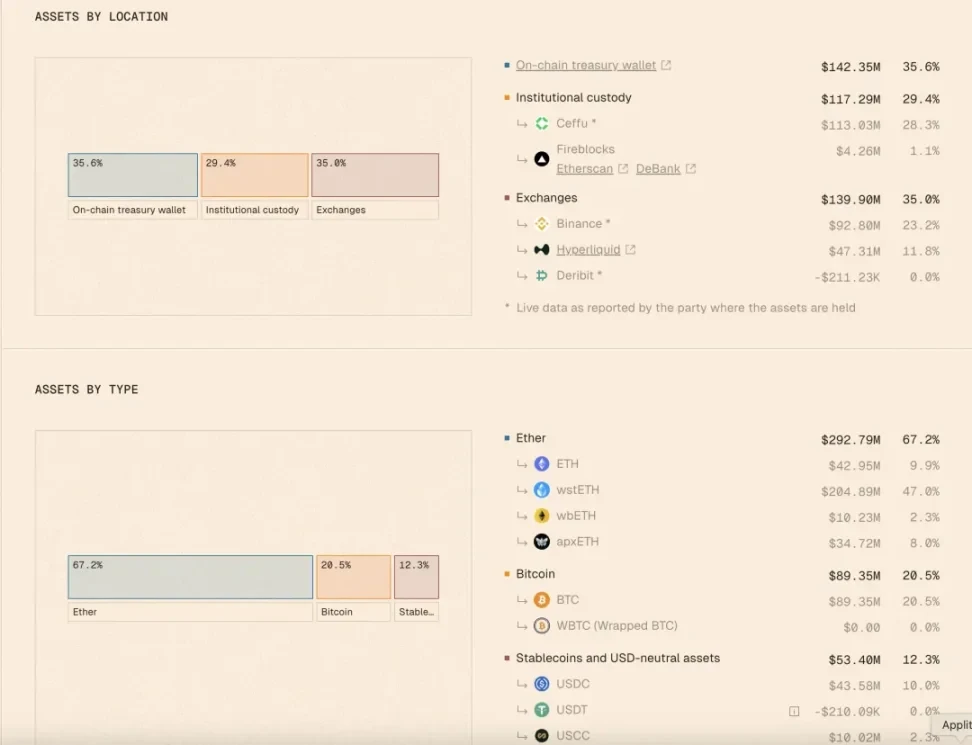Image resolution: width=972 pixels, height=745 pixels.
Task: Click the Ceffu logo icon
Action: tap(542, 124)
